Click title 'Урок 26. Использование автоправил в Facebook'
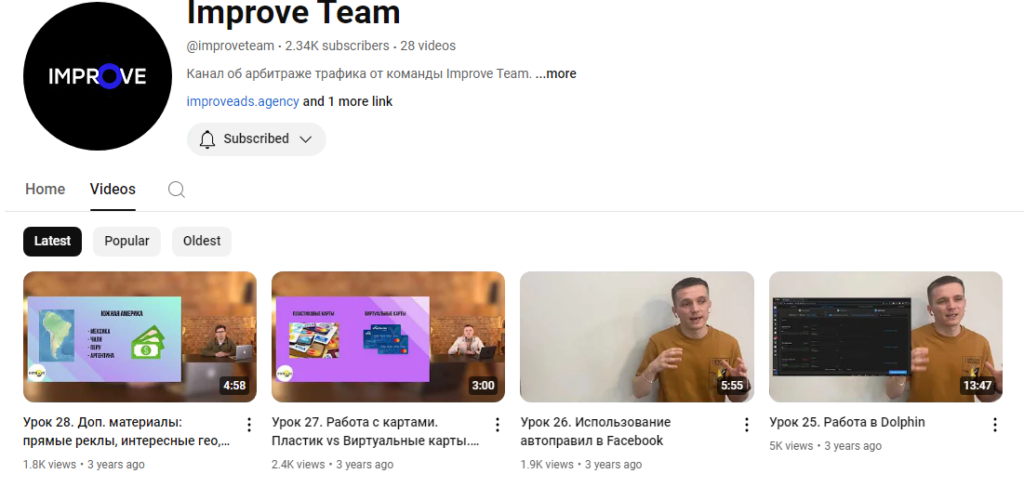Viewport: 1024px width, 500px height. [596, 431]
